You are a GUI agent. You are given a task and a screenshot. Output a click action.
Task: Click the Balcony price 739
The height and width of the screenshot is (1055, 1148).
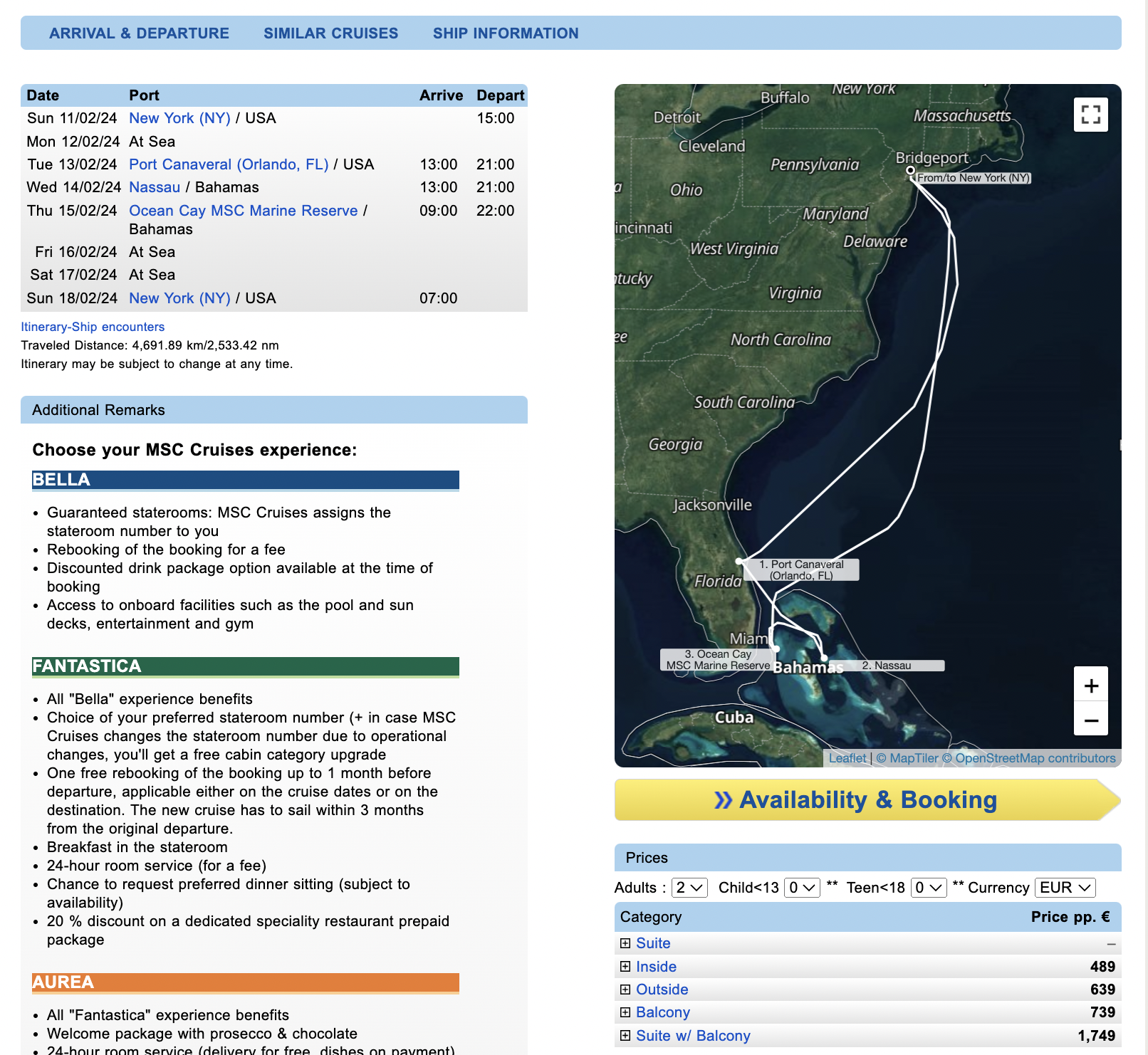pyautogui.click(x=1102, y=1012)
